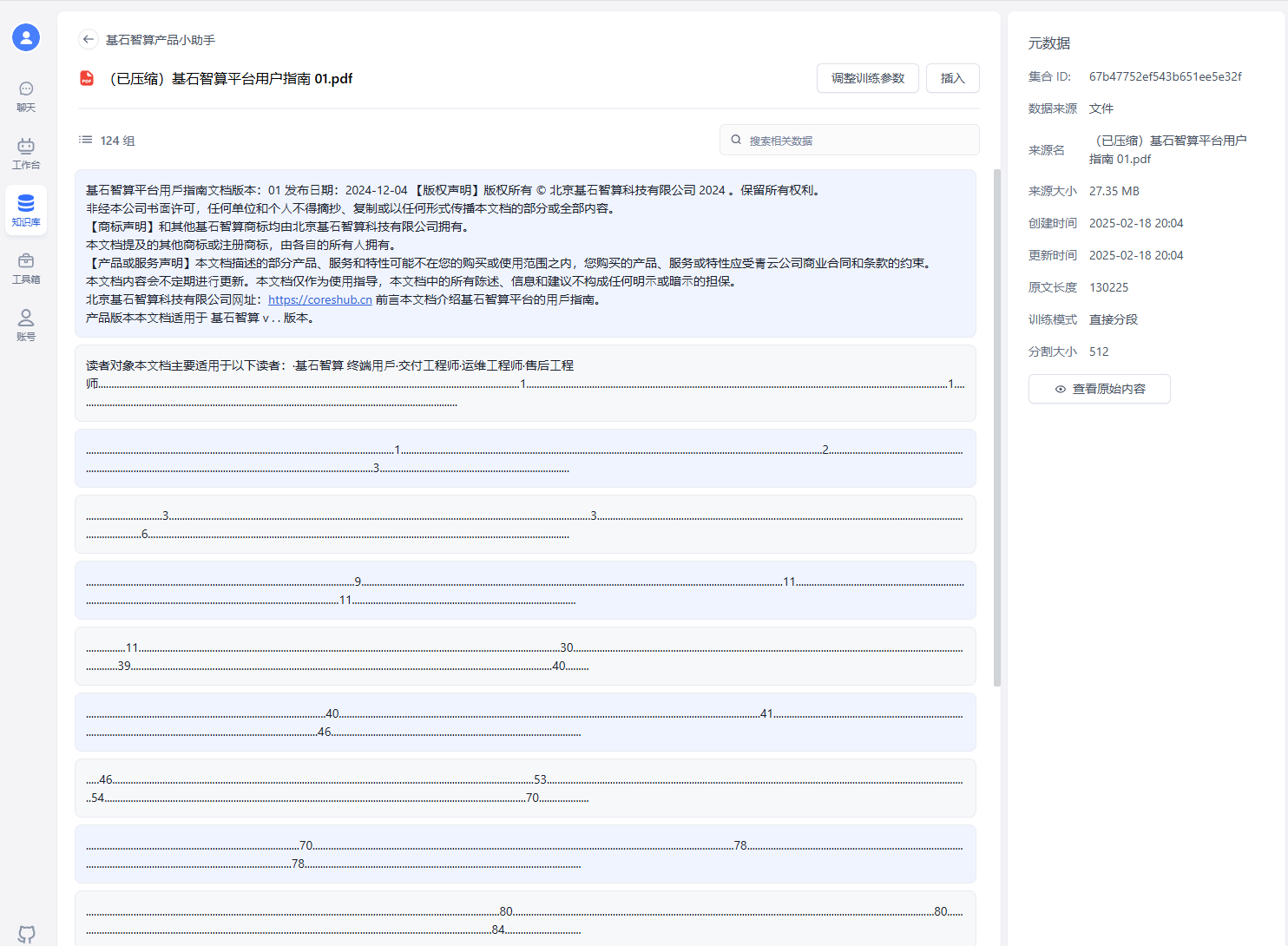Click the 插入 button
The height and width of the screenshot is (946, 1288).
coord(953,78)
